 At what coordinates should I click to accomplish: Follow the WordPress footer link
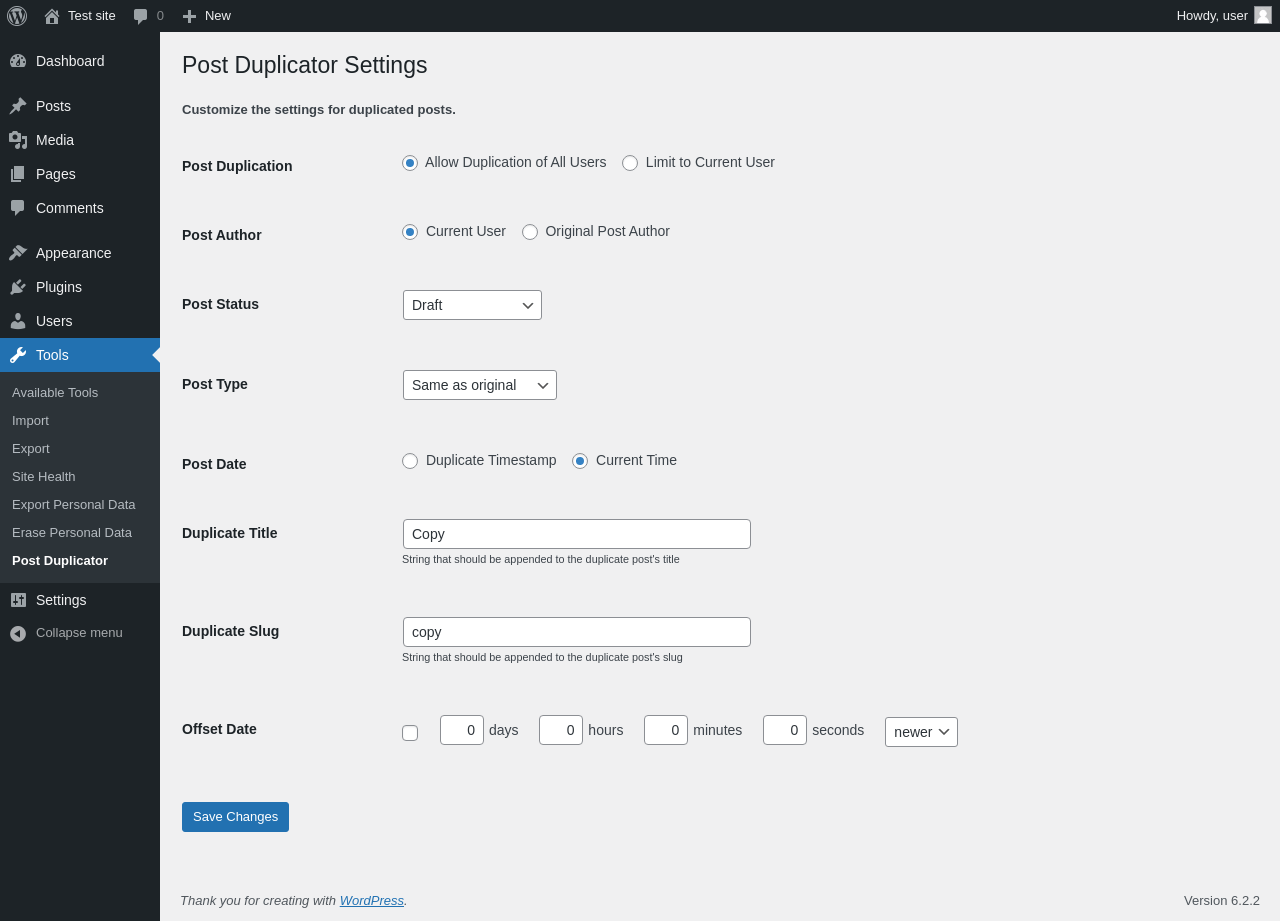[x=371, y=901]
